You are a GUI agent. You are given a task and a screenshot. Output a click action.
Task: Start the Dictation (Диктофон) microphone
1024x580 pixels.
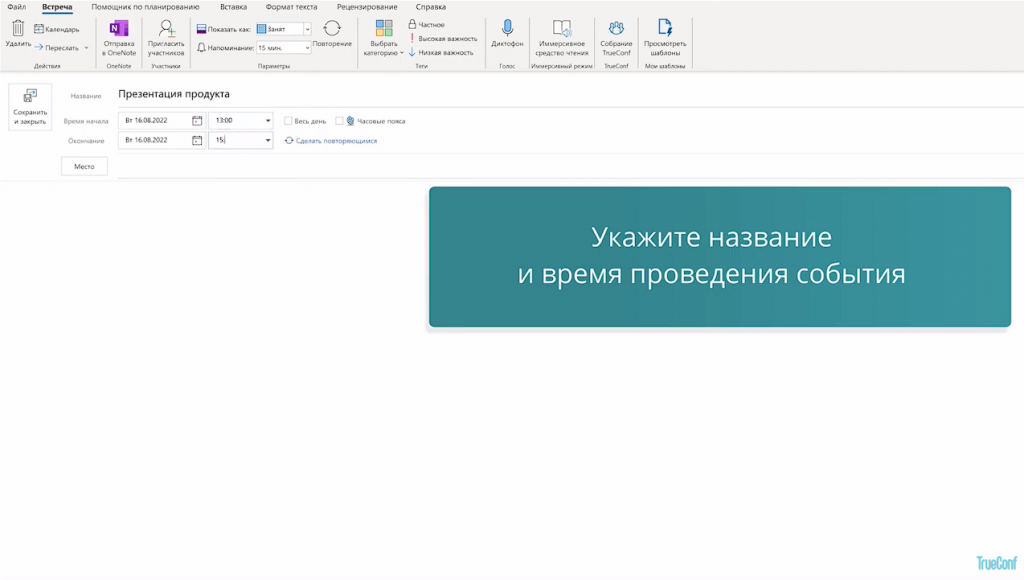507,33
